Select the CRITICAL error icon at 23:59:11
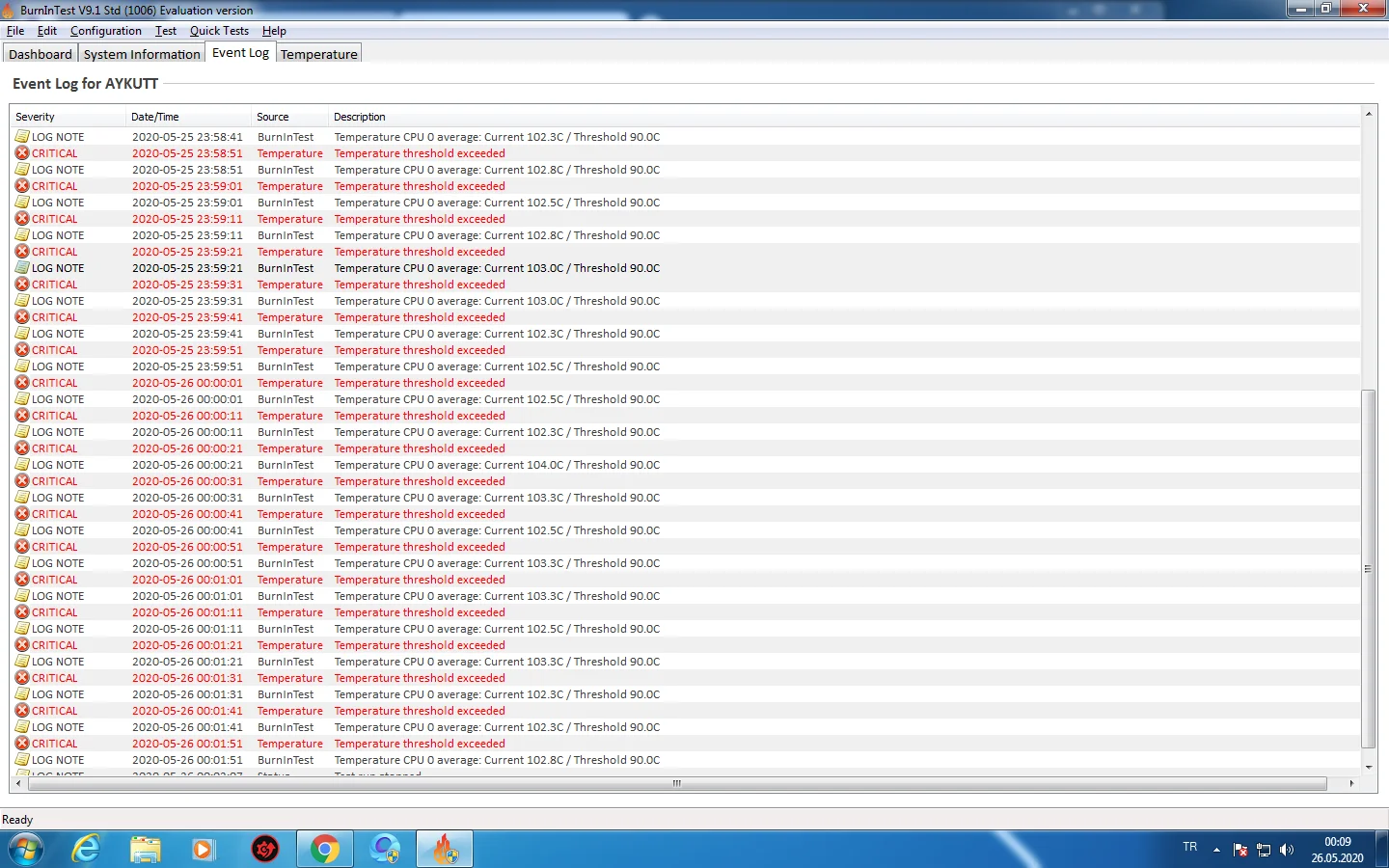The width and height of the screenshot is (1389, 868). tap(22, 218)
